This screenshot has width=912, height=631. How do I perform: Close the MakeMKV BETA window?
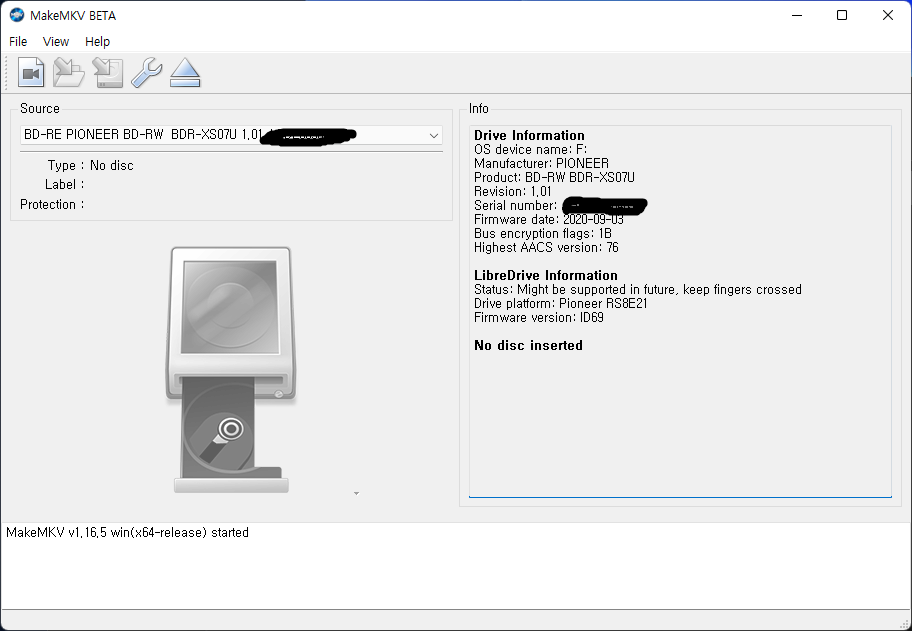(888, 15)
